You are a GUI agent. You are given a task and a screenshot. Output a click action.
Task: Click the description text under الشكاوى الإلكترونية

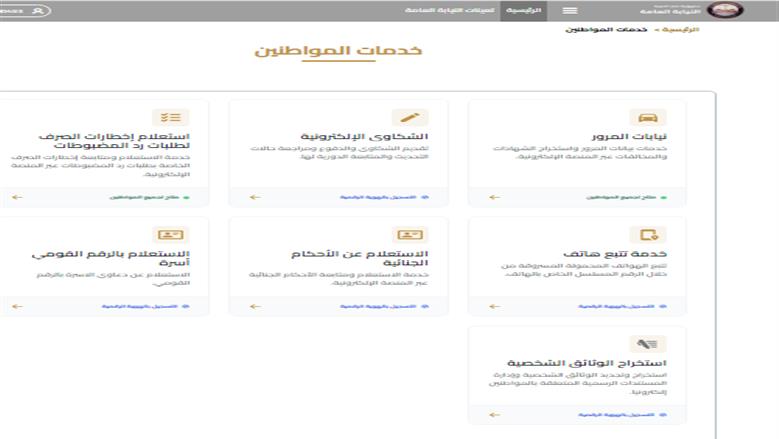[339, 152]
